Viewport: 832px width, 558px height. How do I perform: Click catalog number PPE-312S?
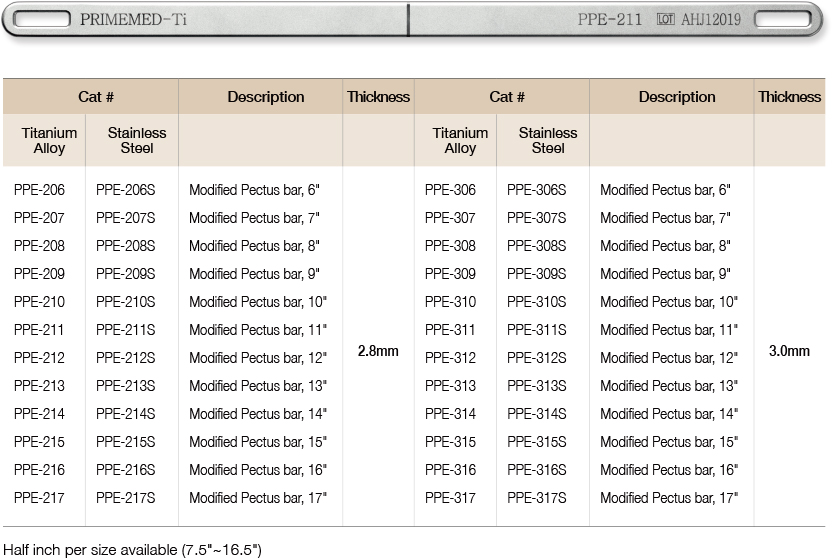pos(537,358)
